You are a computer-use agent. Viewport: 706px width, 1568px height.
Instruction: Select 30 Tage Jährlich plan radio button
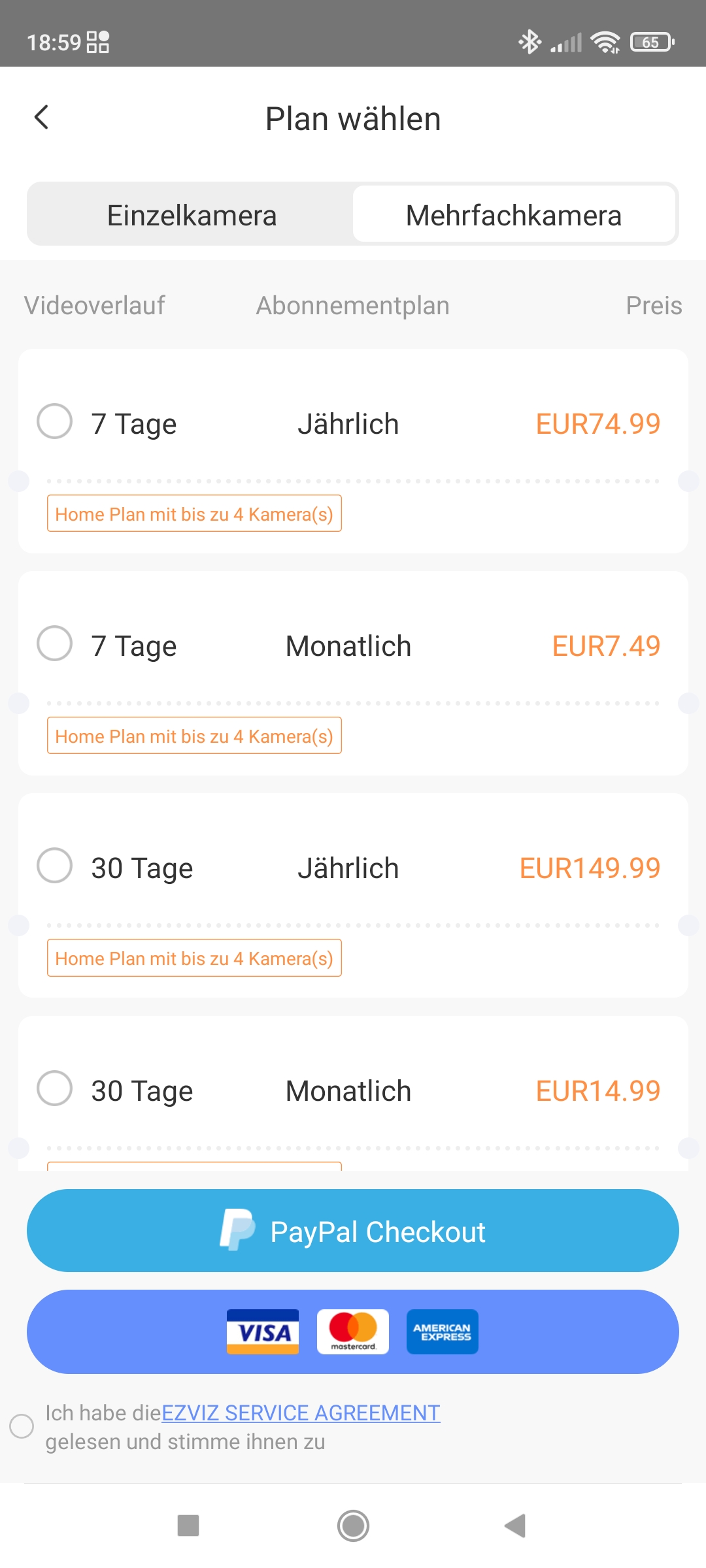point(55,866)
